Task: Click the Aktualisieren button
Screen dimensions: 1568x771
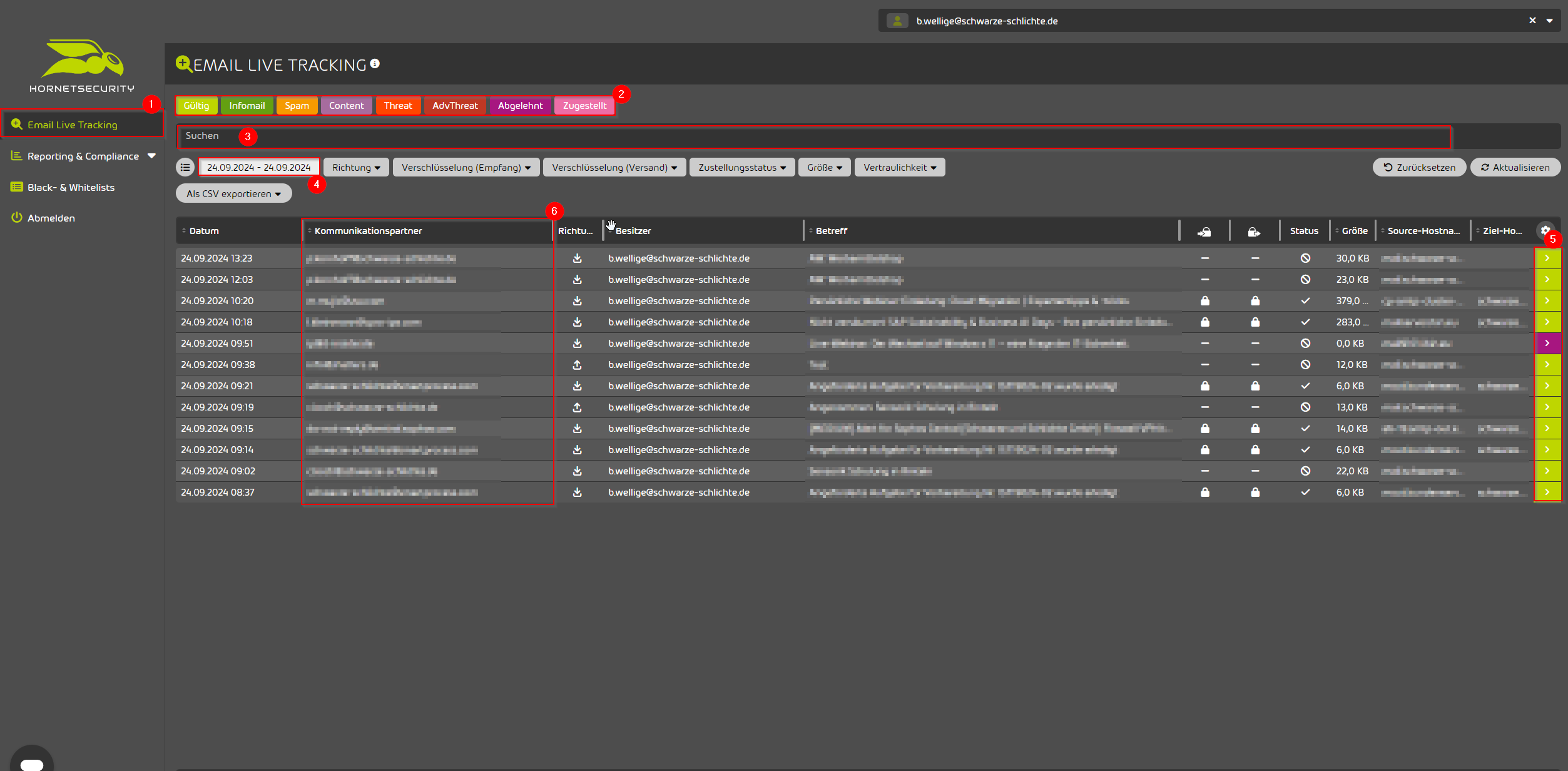Action: click(1515, 167)
